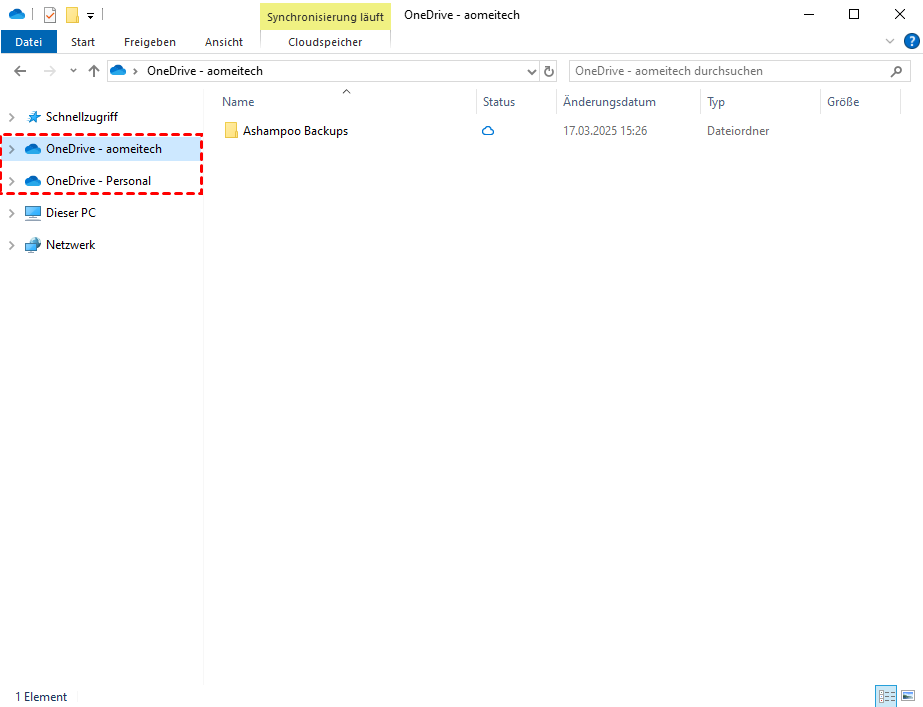Switch to the Start ribbon tab
Viewport: 923px width, 707px height.
pos(83,42)
